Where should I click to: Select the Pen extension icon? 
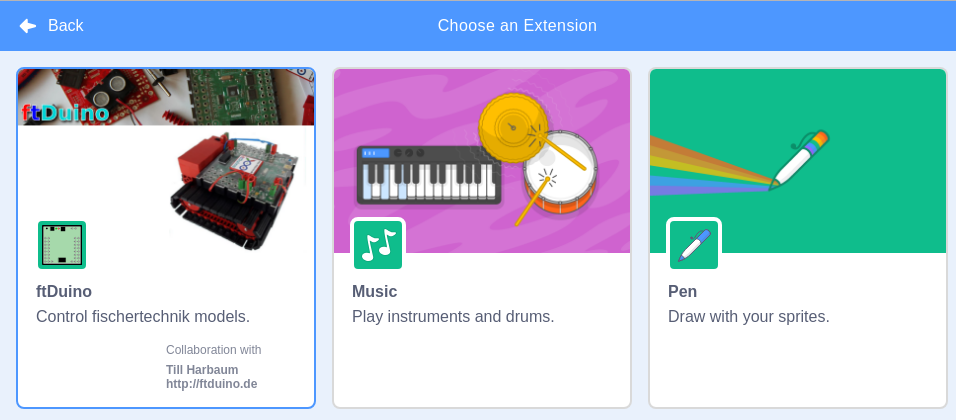694,245
